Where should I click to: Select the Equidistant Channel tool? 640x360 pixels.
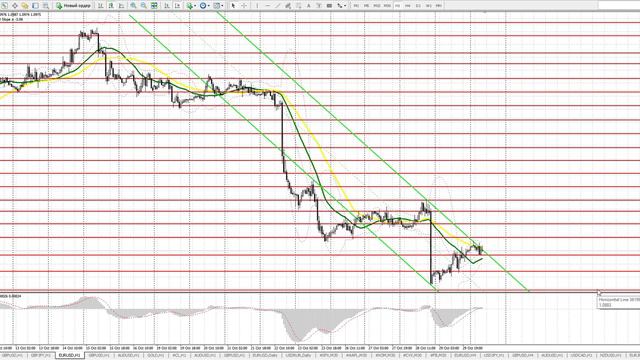click(x=288, y=6)
